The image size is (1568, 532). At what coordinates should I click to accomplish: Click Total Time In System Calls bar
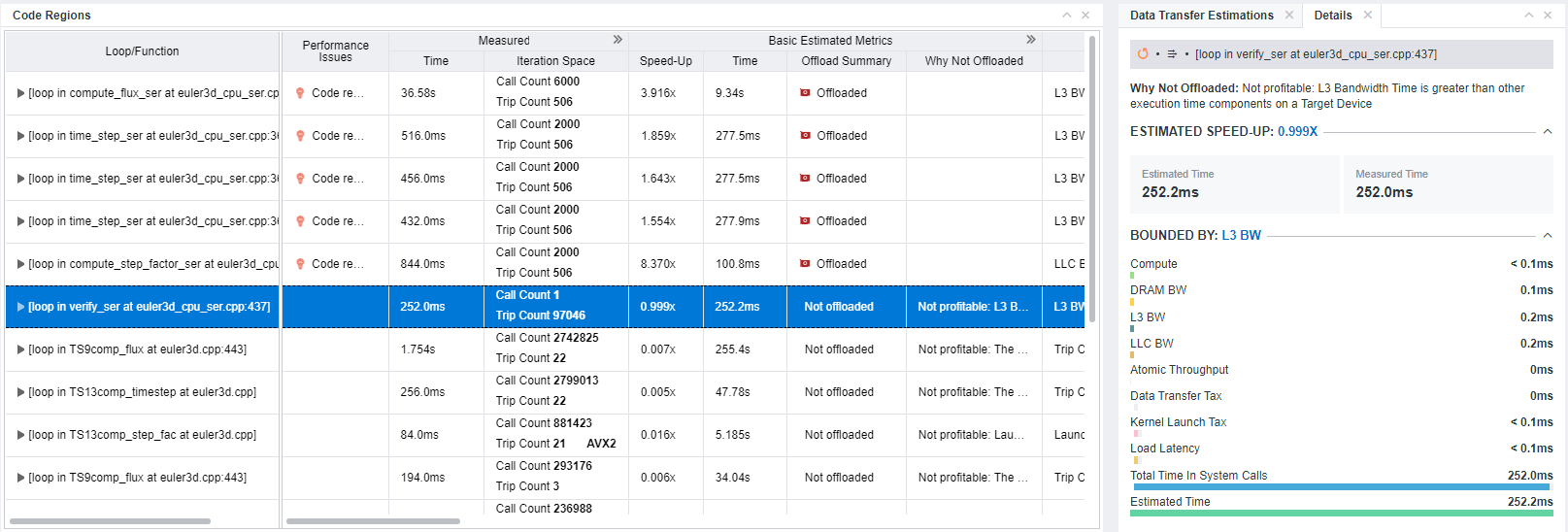[1341, 486]
